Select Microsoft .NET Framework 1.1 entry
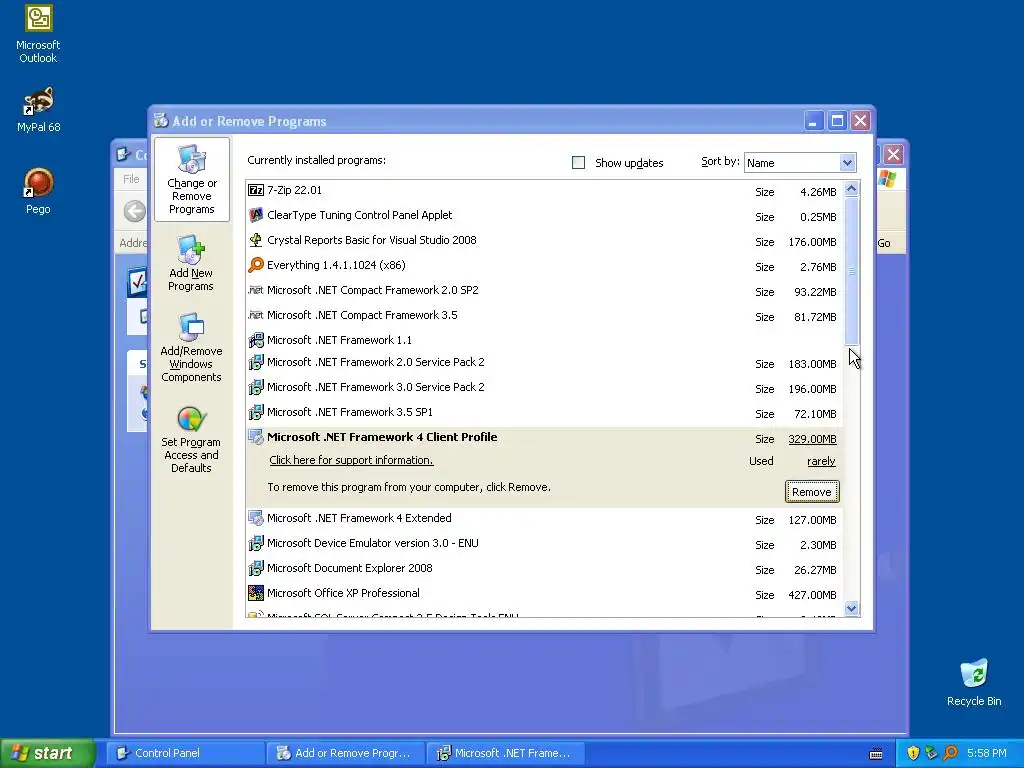The image size is (1024, 768). point(545,340)
